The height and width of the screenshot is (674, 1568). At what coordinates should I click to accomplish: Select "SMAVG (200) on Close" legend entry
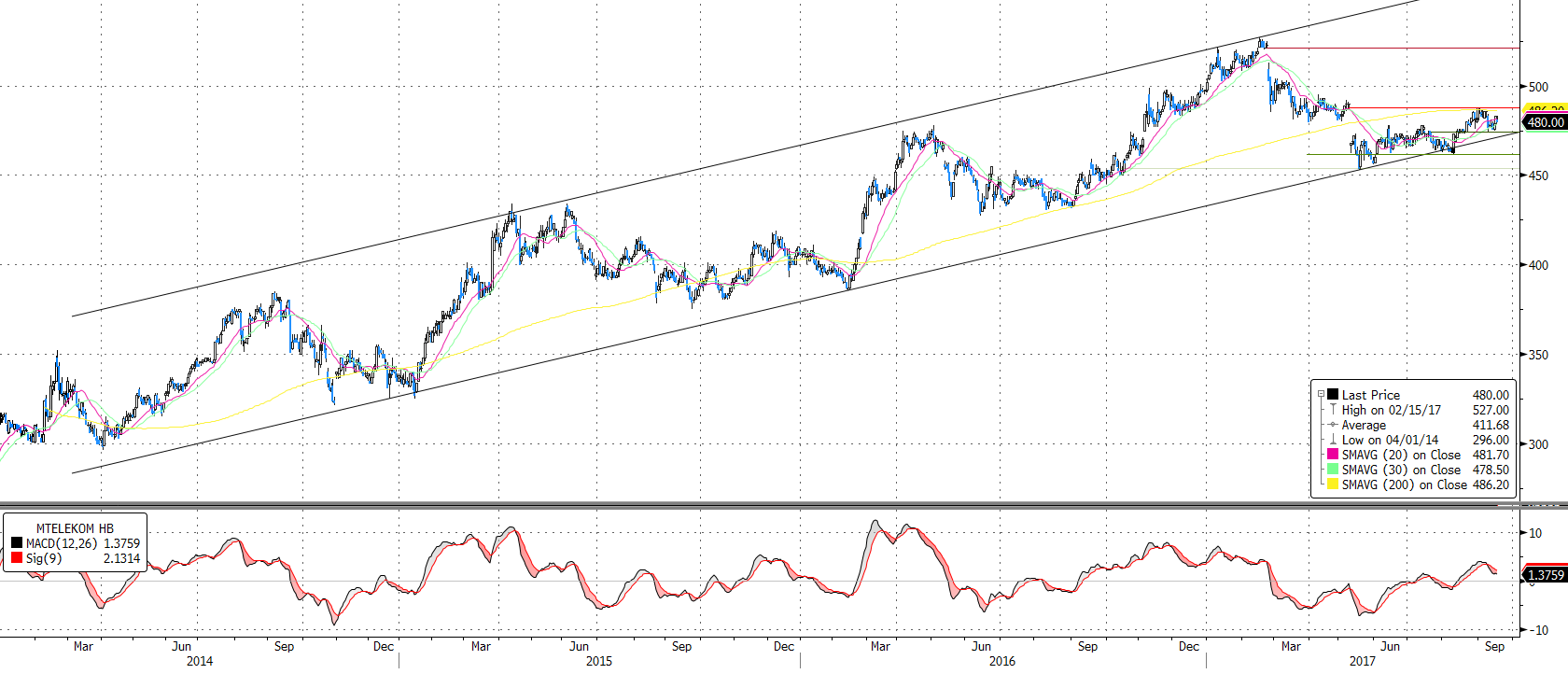point(1405,484)
